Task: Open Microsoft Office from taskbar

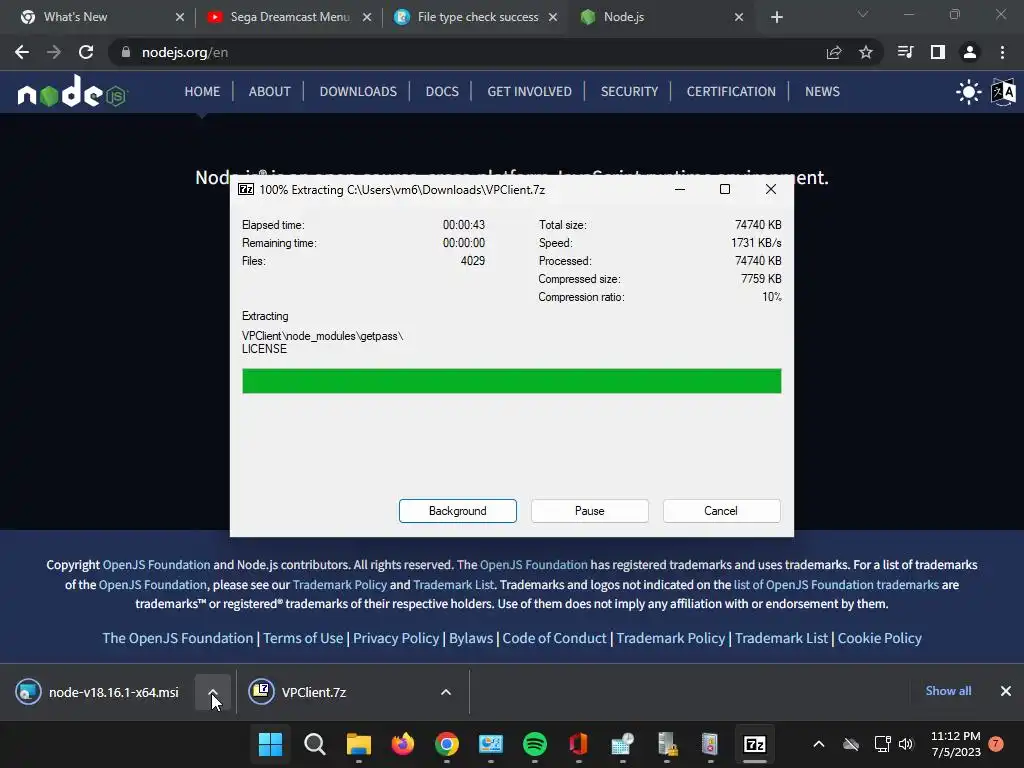Action: tap(579, 744)
